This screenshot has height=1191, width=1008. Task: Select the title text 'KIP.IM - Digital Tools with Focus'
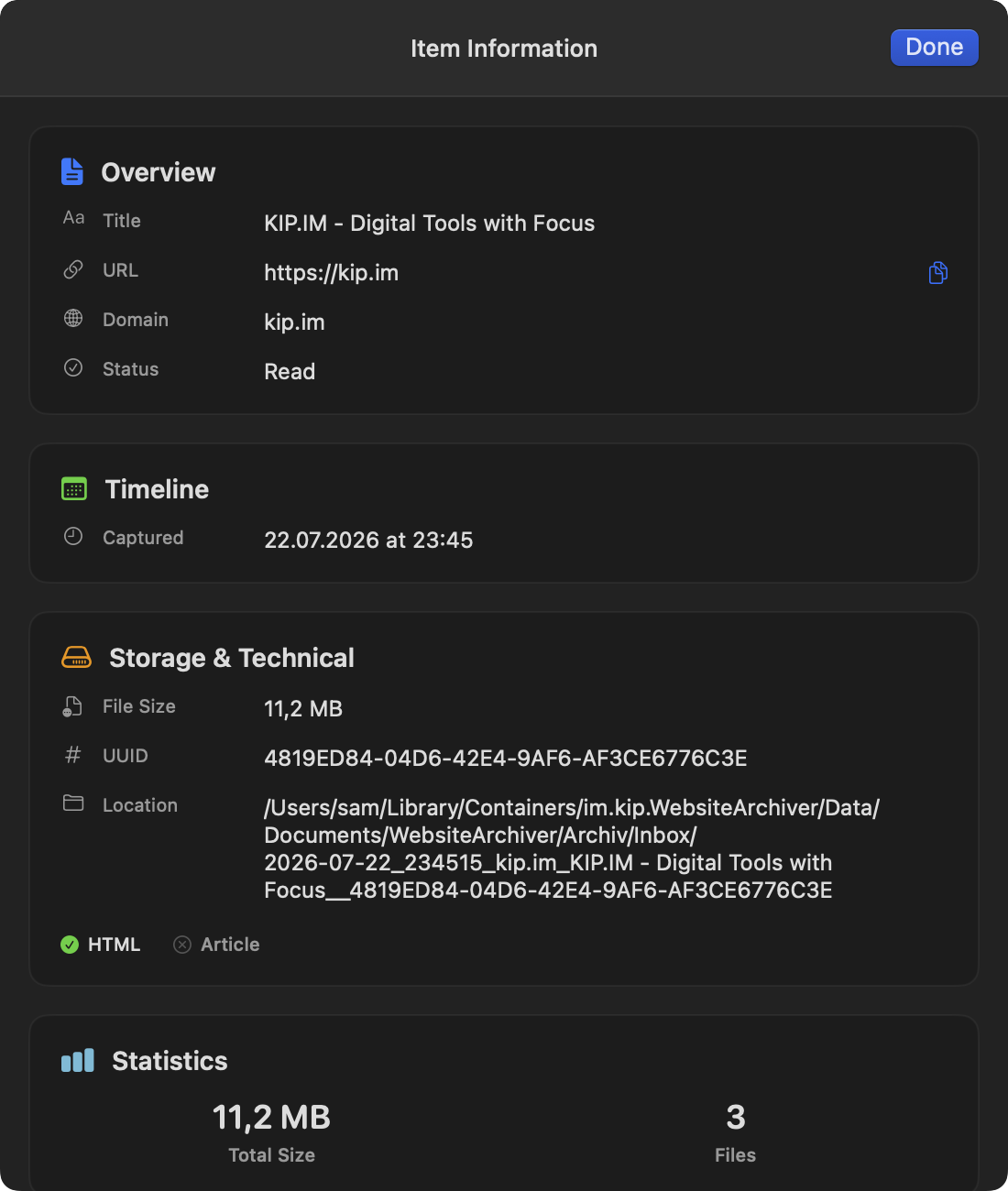coord(430,224)
